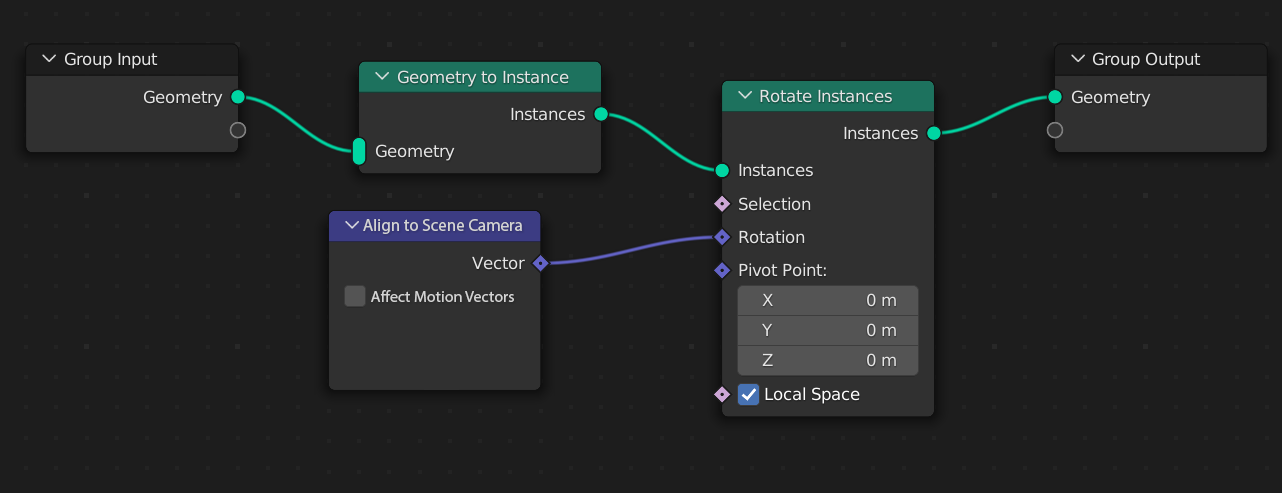This screenshot has height=493, width=1282.
Task: Click the Selection input socket
Action: pyautogui.click(x=722, y=204)
